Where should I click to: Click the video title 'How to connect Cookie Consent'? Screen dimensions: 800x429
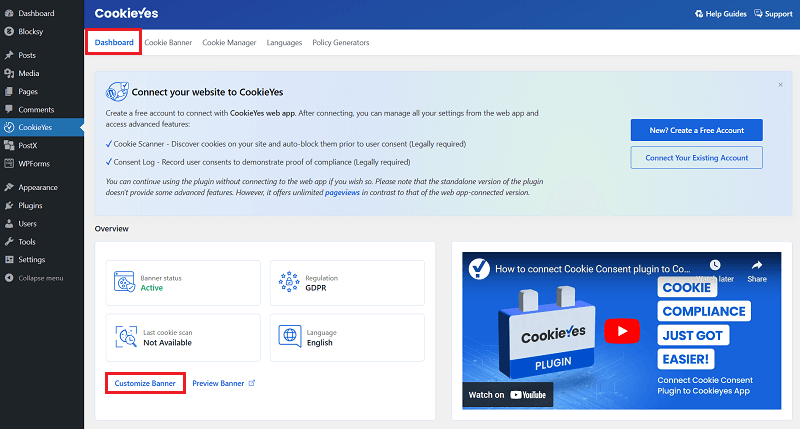(x=592, y=269)
